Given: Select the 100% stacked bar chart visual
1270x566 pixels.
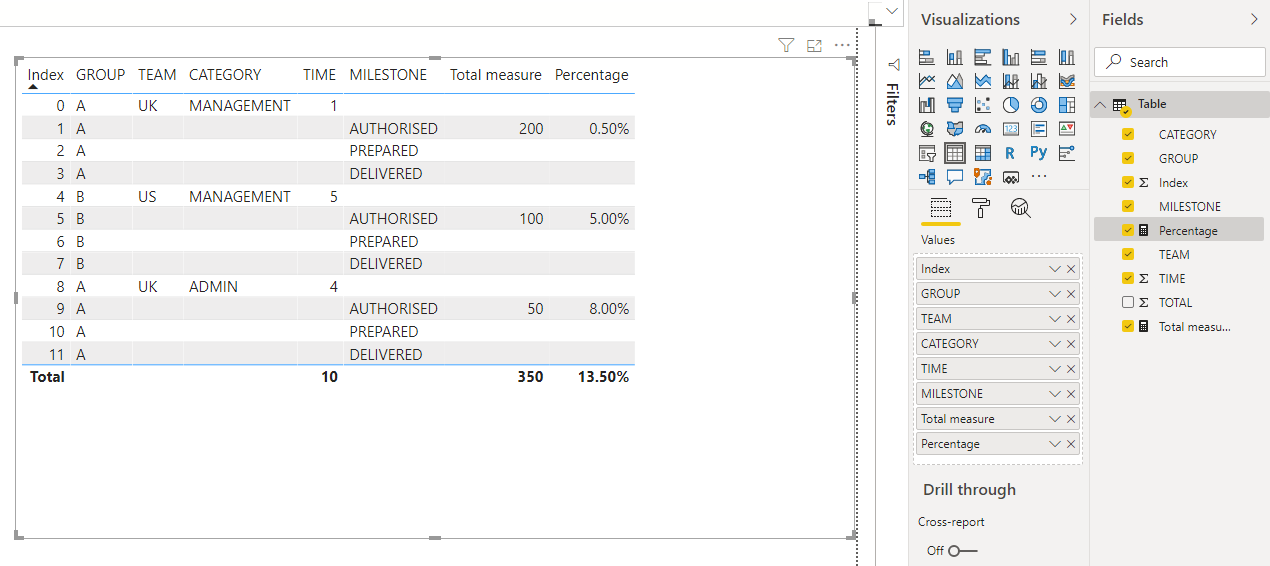Looking at the screenshot, I should (1038, 57).
